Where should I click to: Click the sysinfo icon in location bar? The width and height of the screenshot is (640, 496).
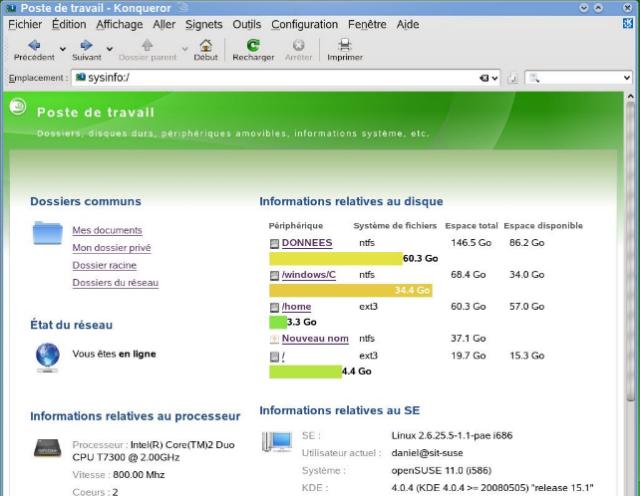tap(81, 77)
